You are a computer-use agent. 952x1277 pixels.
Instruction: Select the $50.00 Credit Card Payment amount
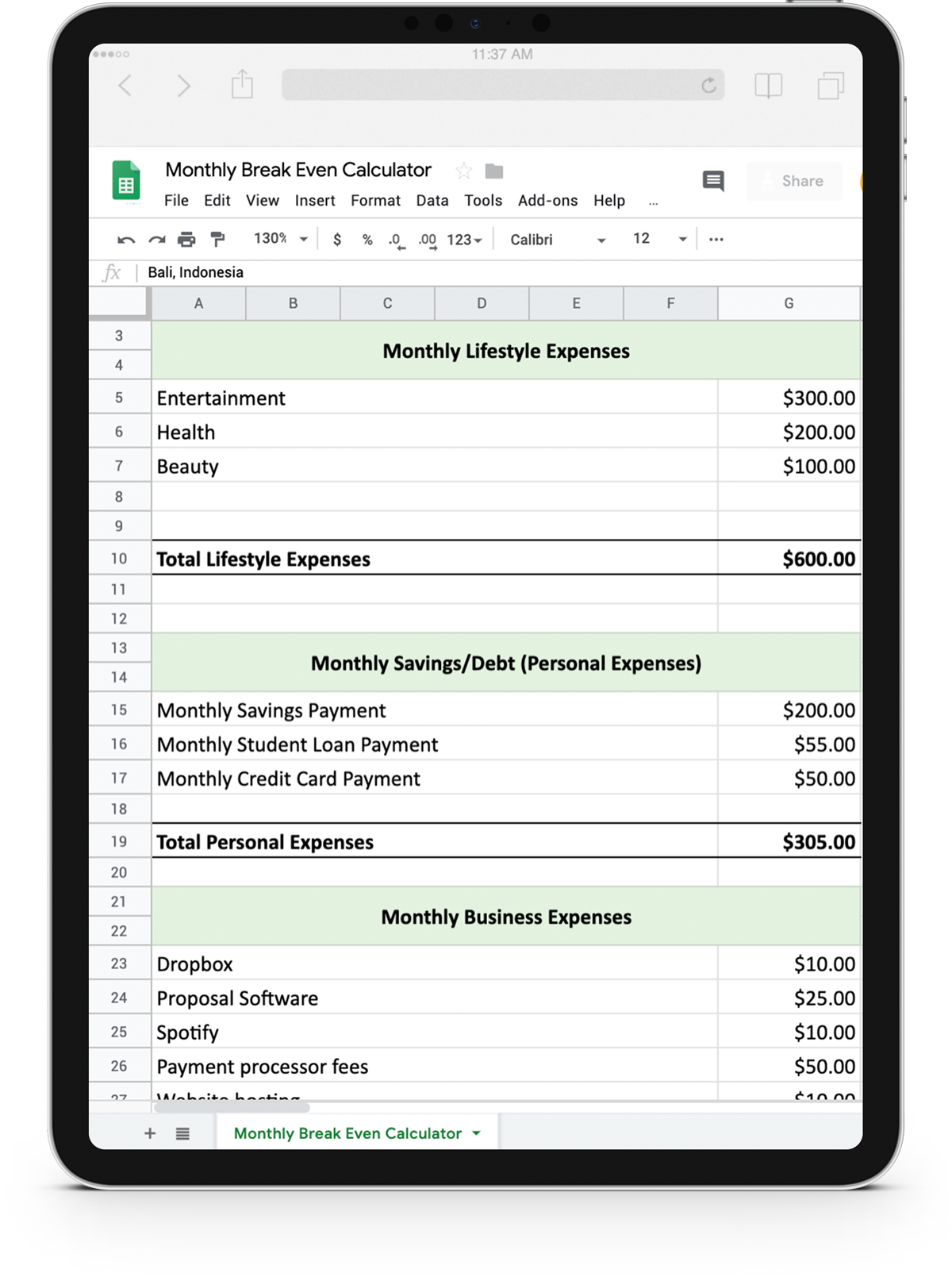(x=789, y=778)
